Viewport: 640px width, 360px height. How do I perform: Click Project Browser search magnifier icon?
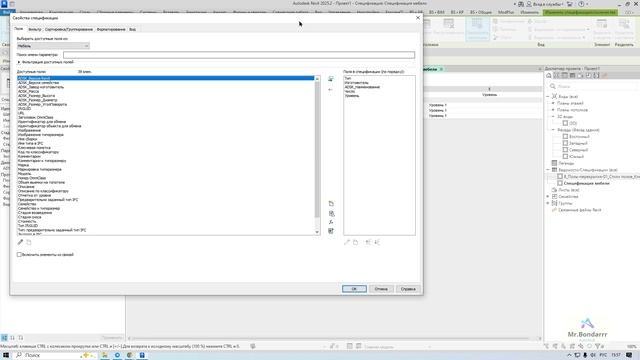click(553, 87)
